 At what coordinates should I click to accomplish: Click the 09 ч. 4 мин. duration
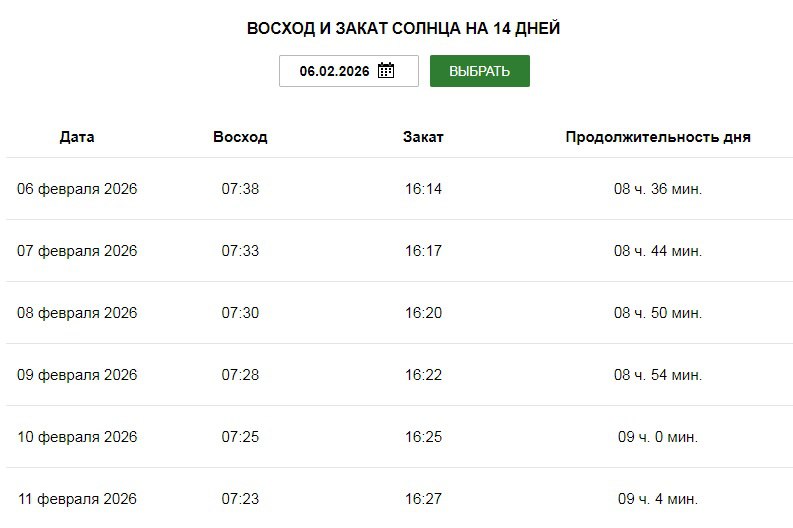pos(657,499)
